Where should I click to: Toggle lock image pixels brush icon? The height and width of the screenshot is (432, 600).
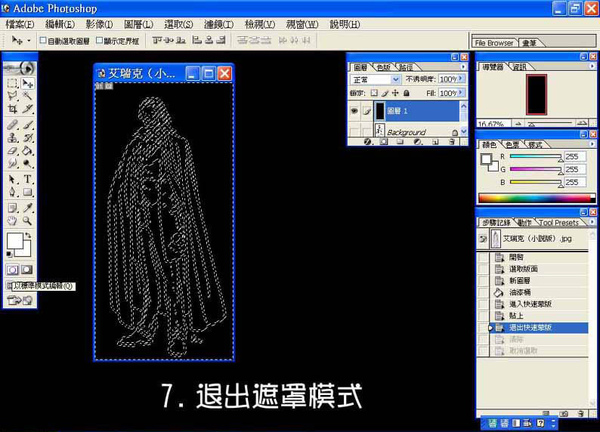pos(385,93)
